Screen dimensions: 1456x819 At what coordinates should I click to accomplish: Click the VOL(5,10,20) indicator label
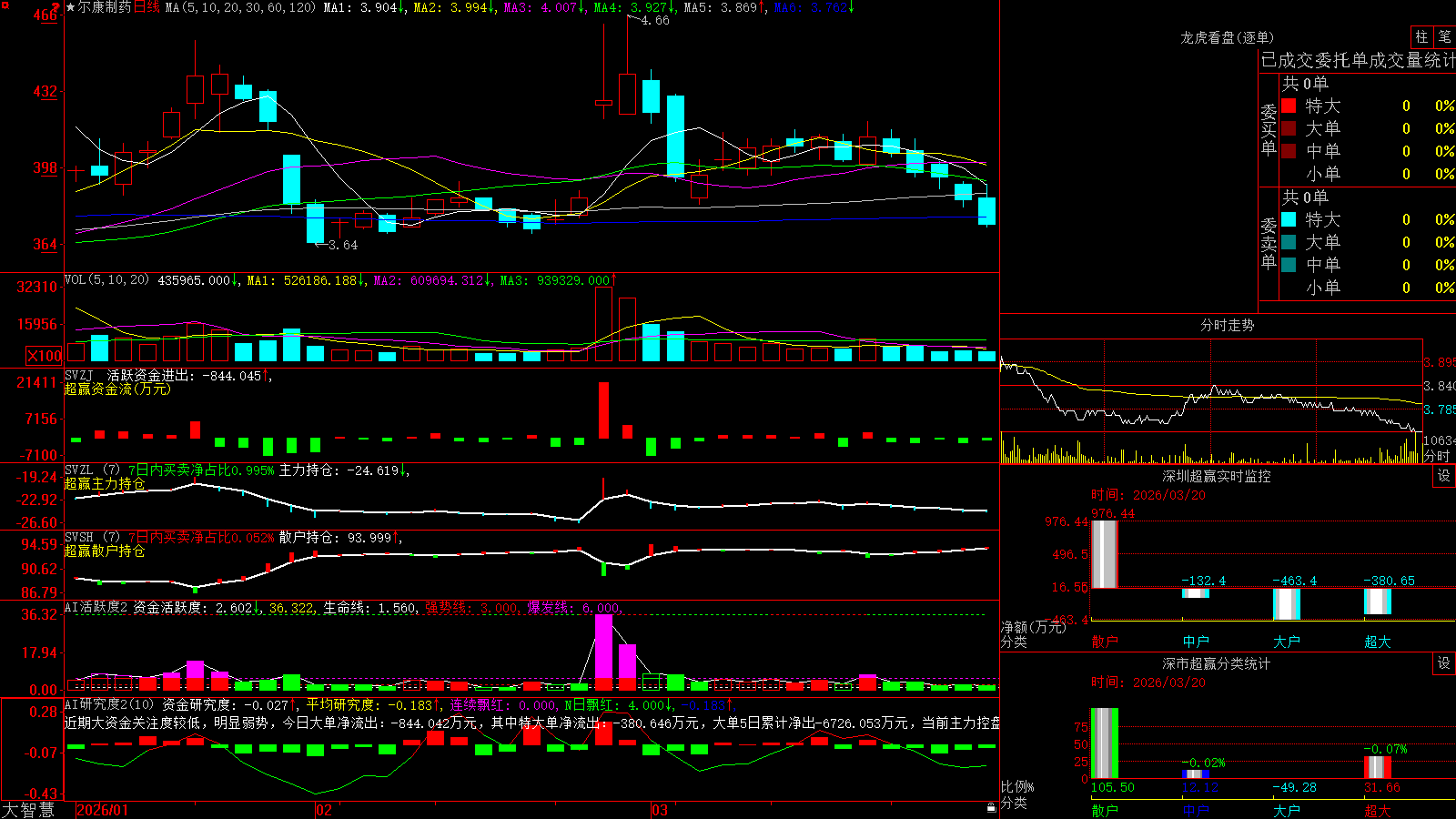click(107, 280)
